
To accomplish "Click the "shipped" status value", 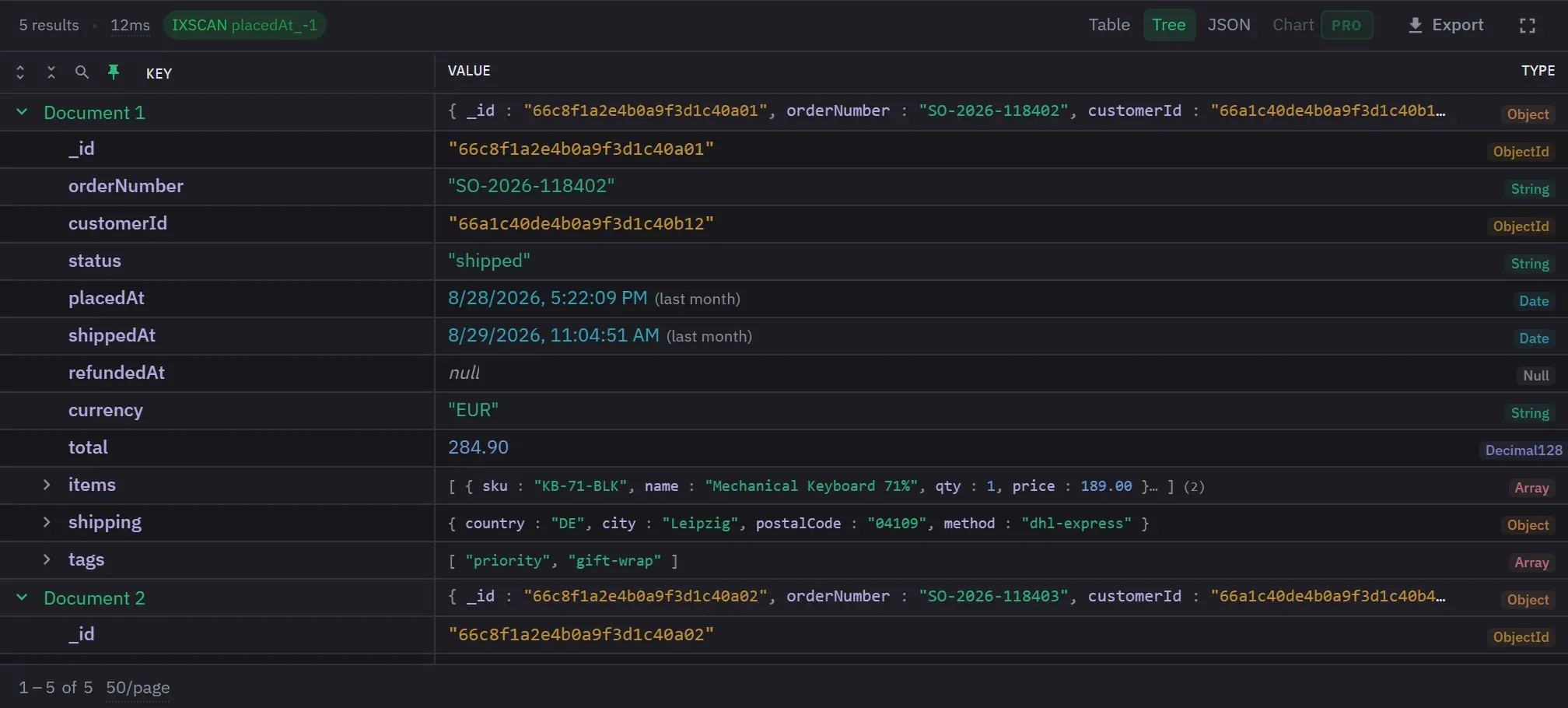I will tap(489, 261).
